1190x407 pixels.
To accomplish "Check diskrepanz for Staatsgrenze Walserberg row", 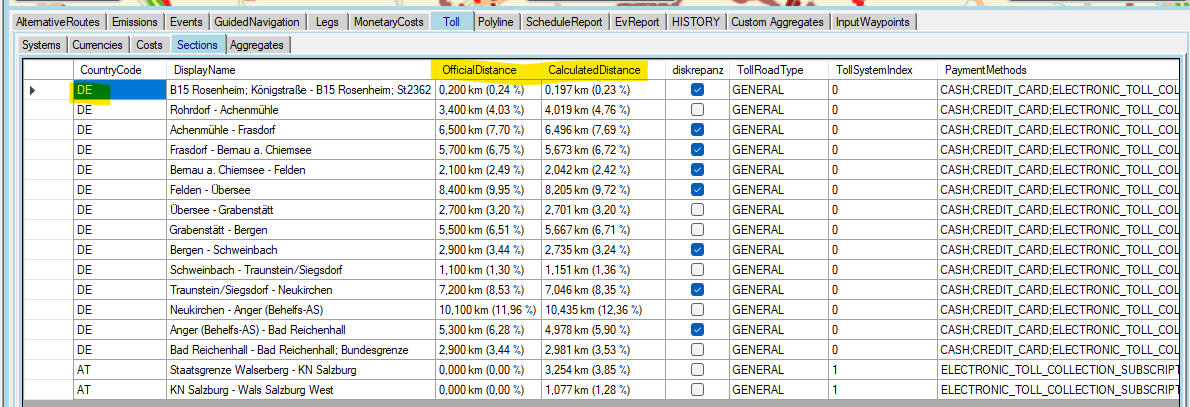I will click(x=697, y=370).
